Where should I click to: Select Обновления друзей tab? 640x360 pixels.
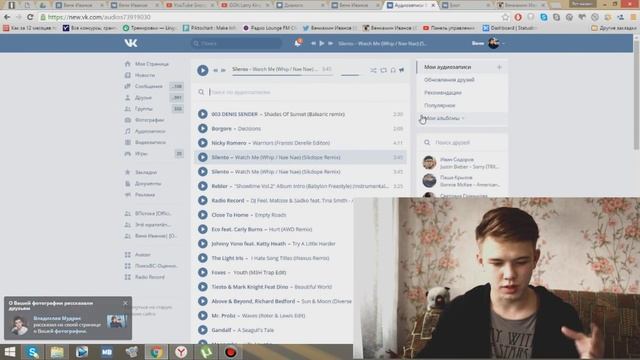coord(449,80)
